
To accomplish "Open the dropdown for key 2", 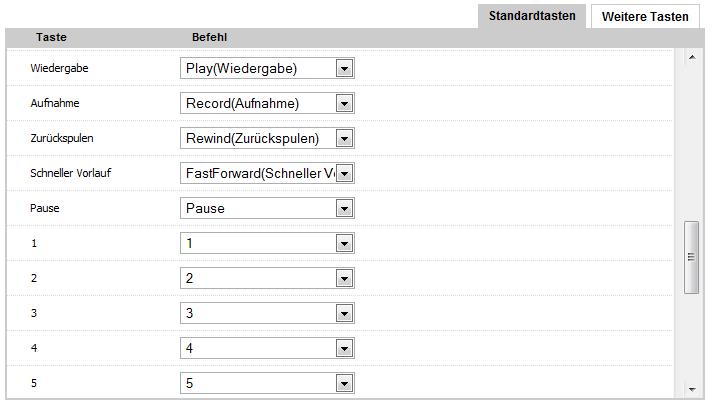I will (x=345, y=279).
